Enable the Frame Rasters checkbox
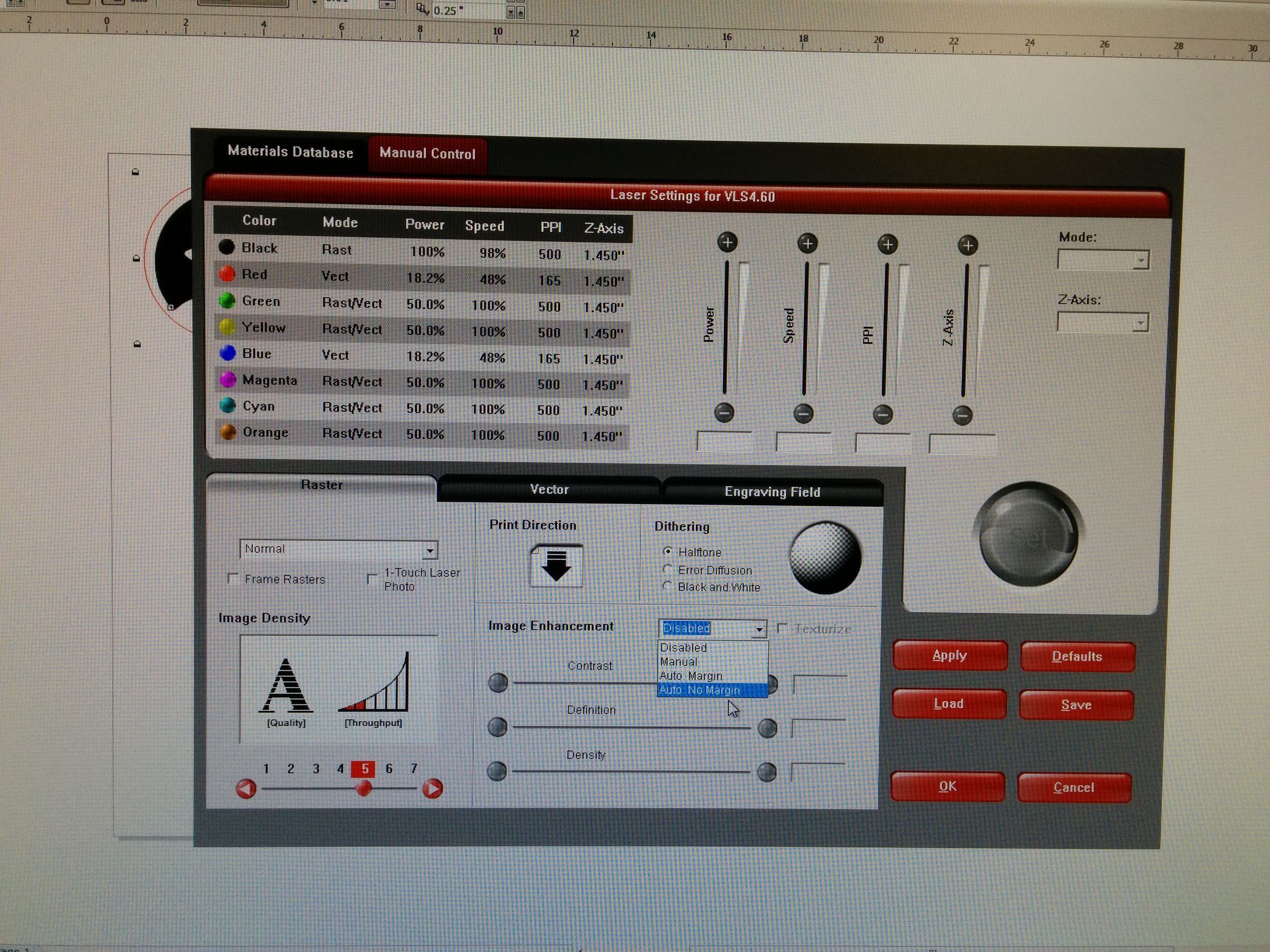The height and width of the screenshot is (952, 1270). pyautogui.click(x=233, y=579)
